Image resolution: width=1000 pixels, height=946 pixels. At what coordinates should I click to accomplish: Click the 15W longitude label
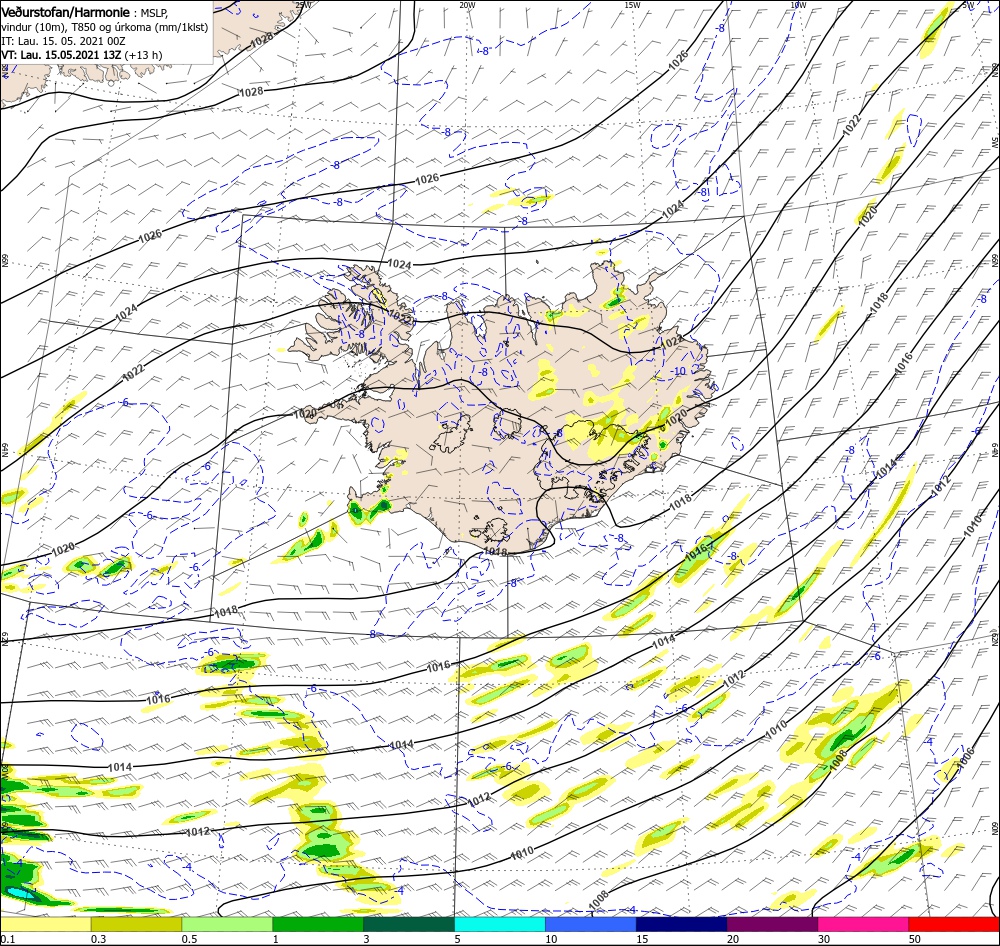(x=632, y=4)
